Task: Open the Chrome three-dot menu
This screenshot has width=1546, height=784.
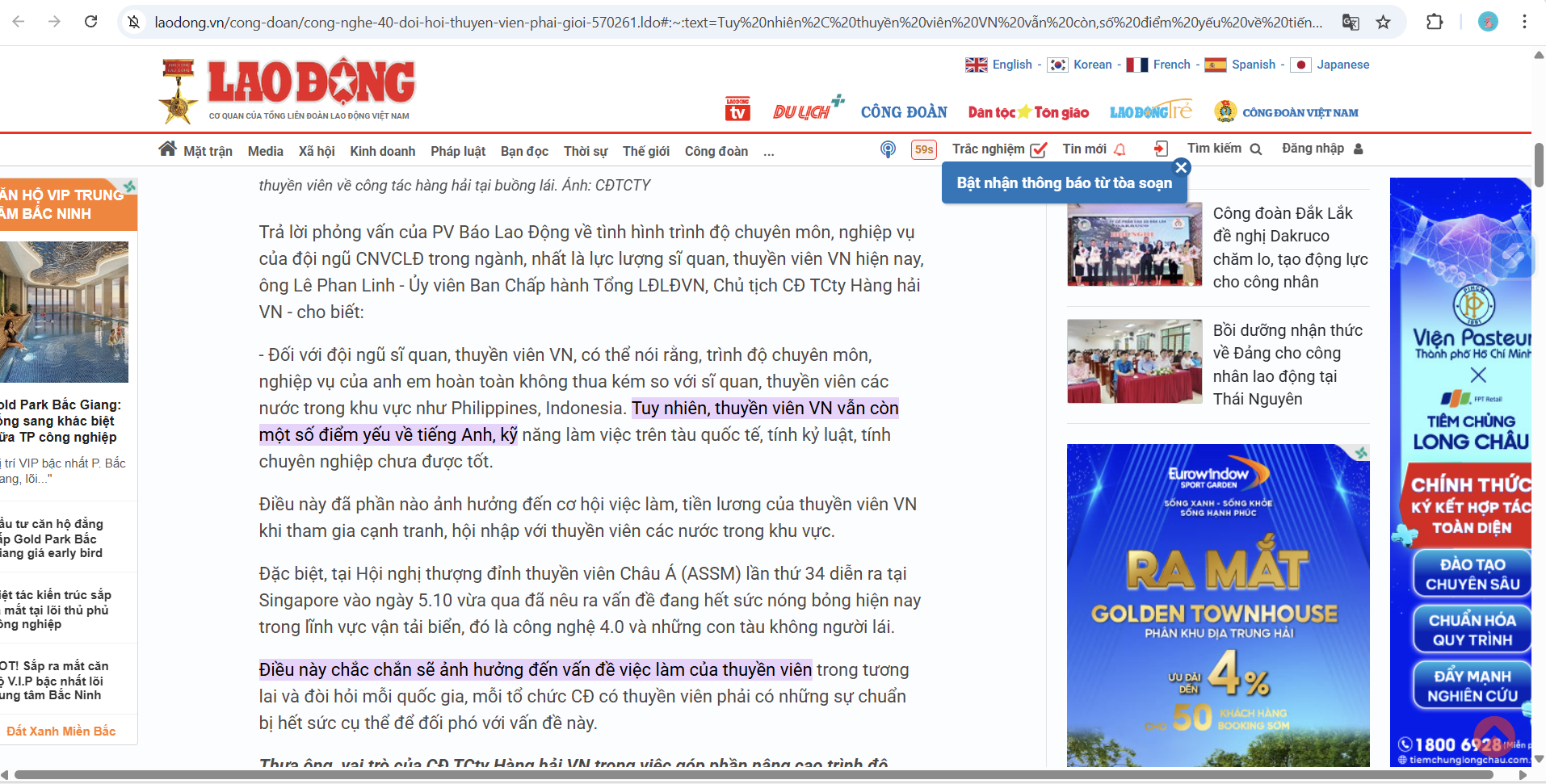Action: 1524,22
